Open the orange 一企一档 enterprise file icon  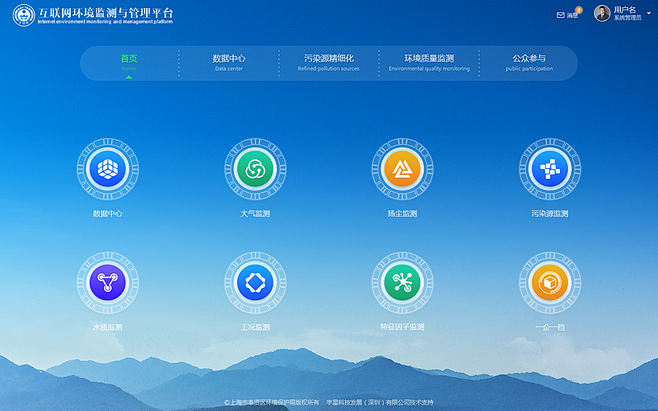point(549,282)
